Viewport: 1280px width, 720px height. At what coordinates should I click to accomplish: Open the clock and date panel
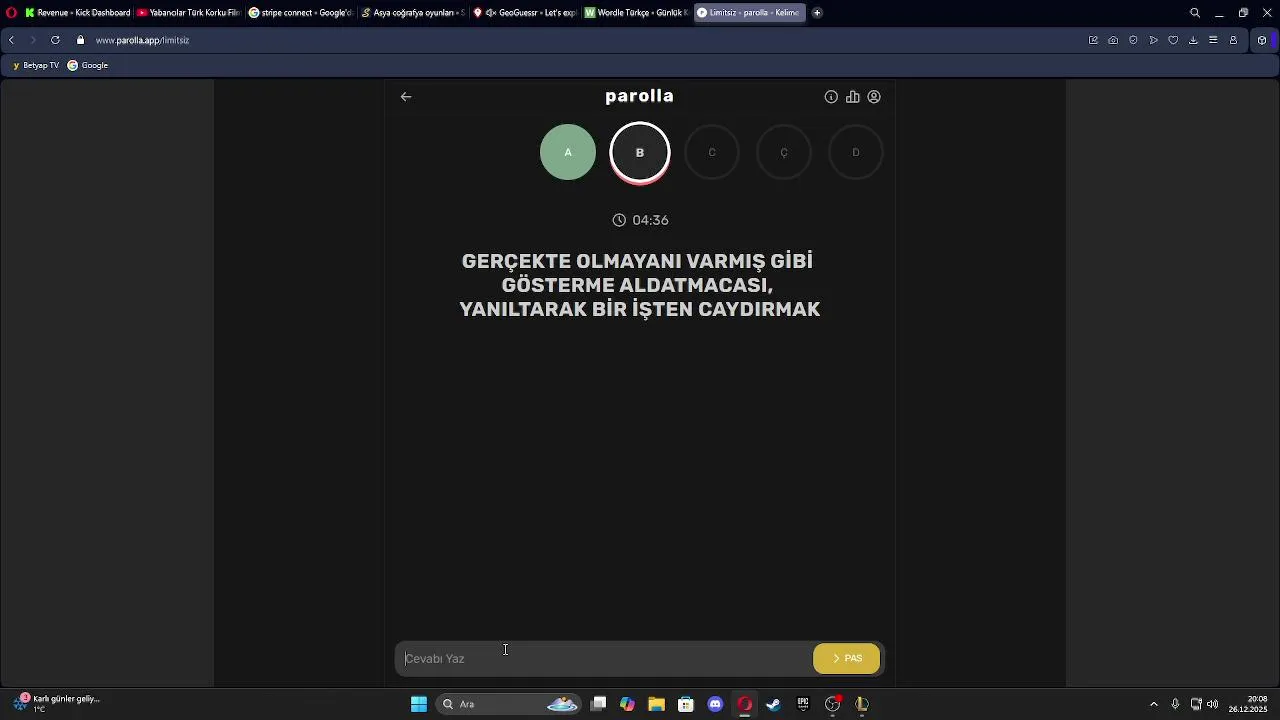1250,704
